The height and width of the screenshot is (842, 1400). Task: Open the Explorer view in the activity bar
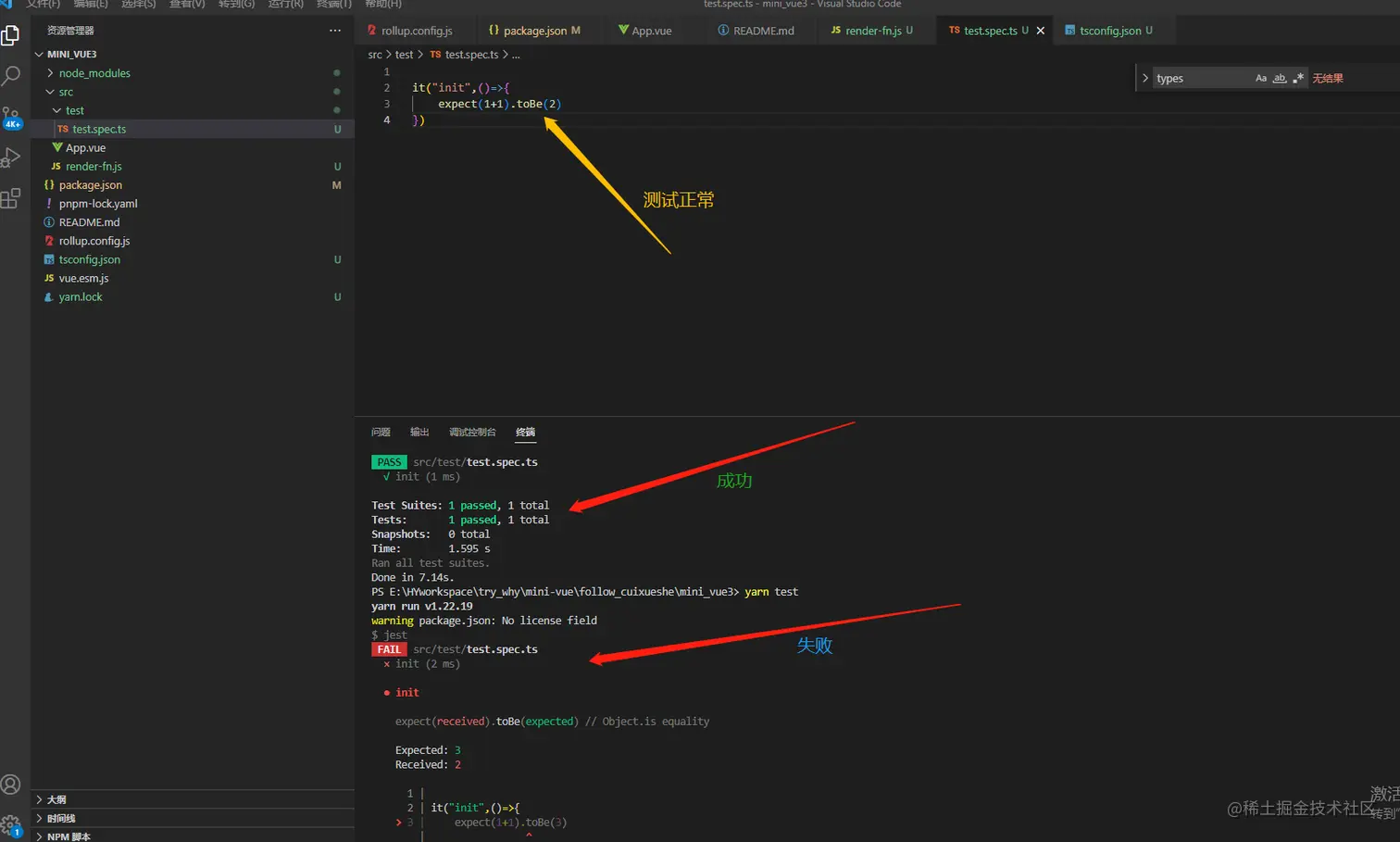click(11, 35)
